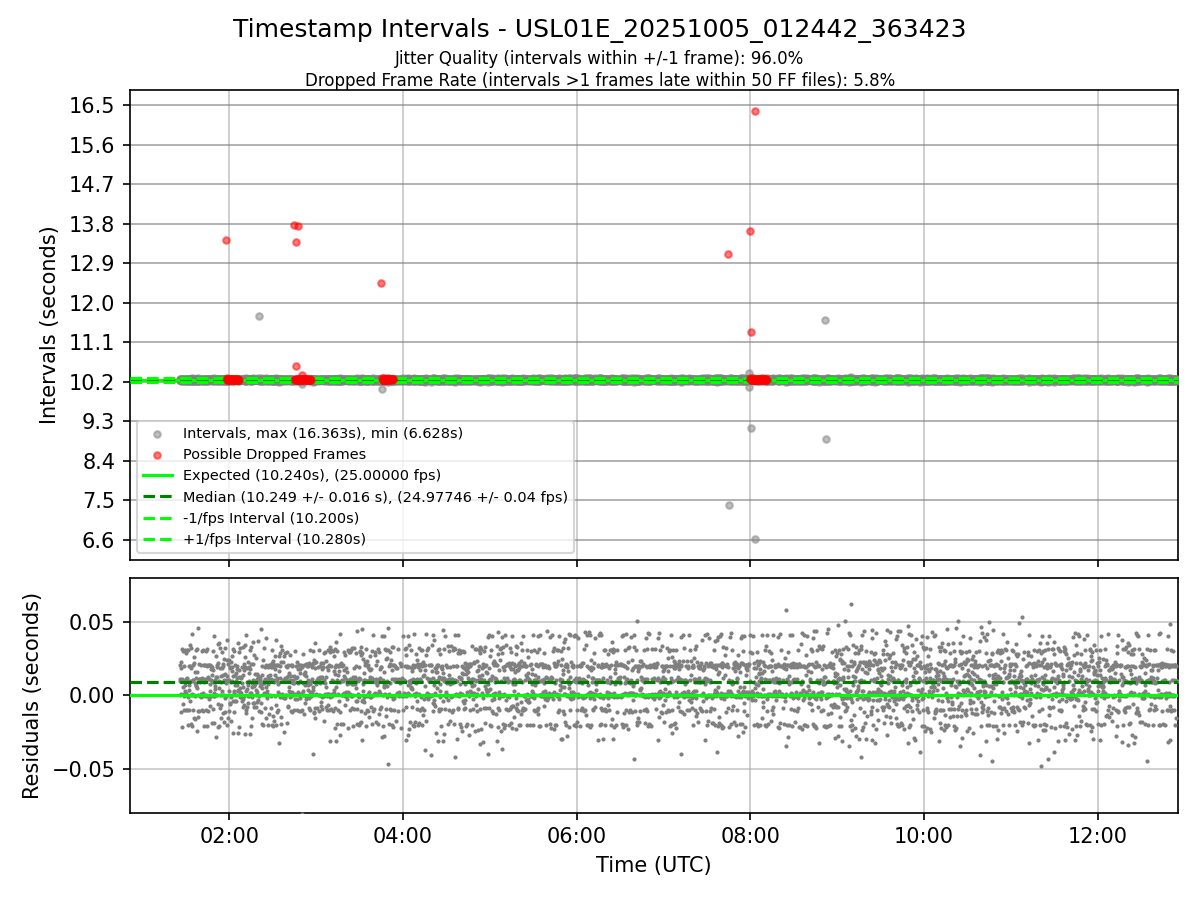1200x900 pixels.
Task: Click the "Residuals (seconds)" y-axis label
Action: tap(32, 696)
